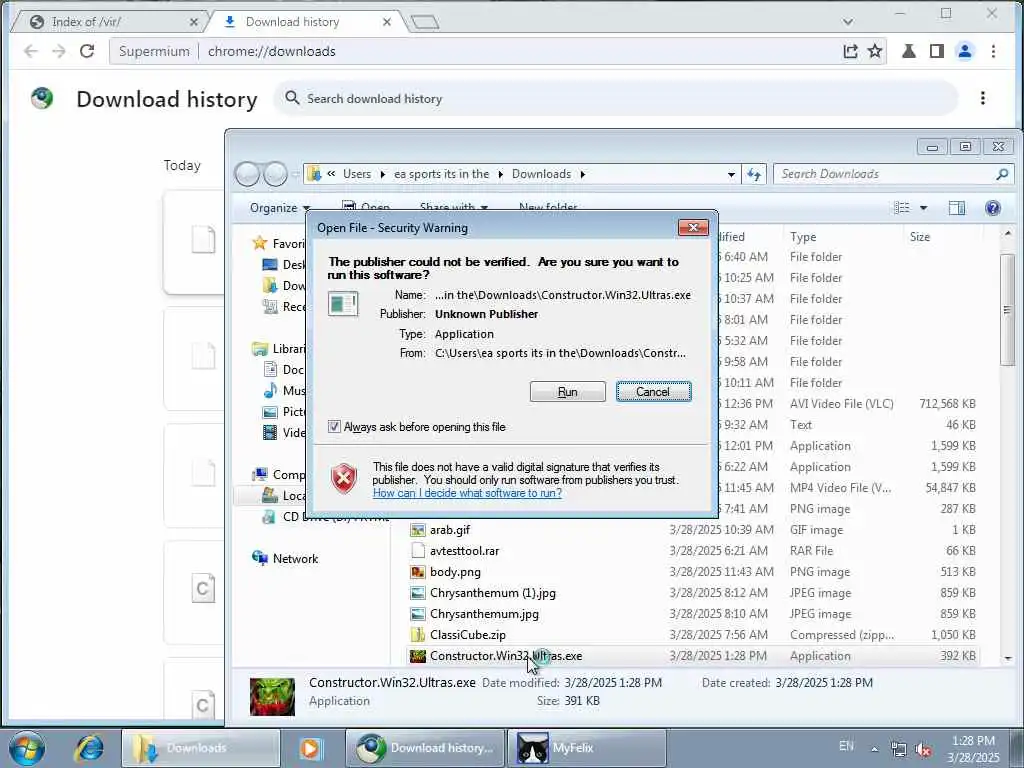Select body.png file
1024x768 pixels.
pyautogui.click(x=455, y=571)
